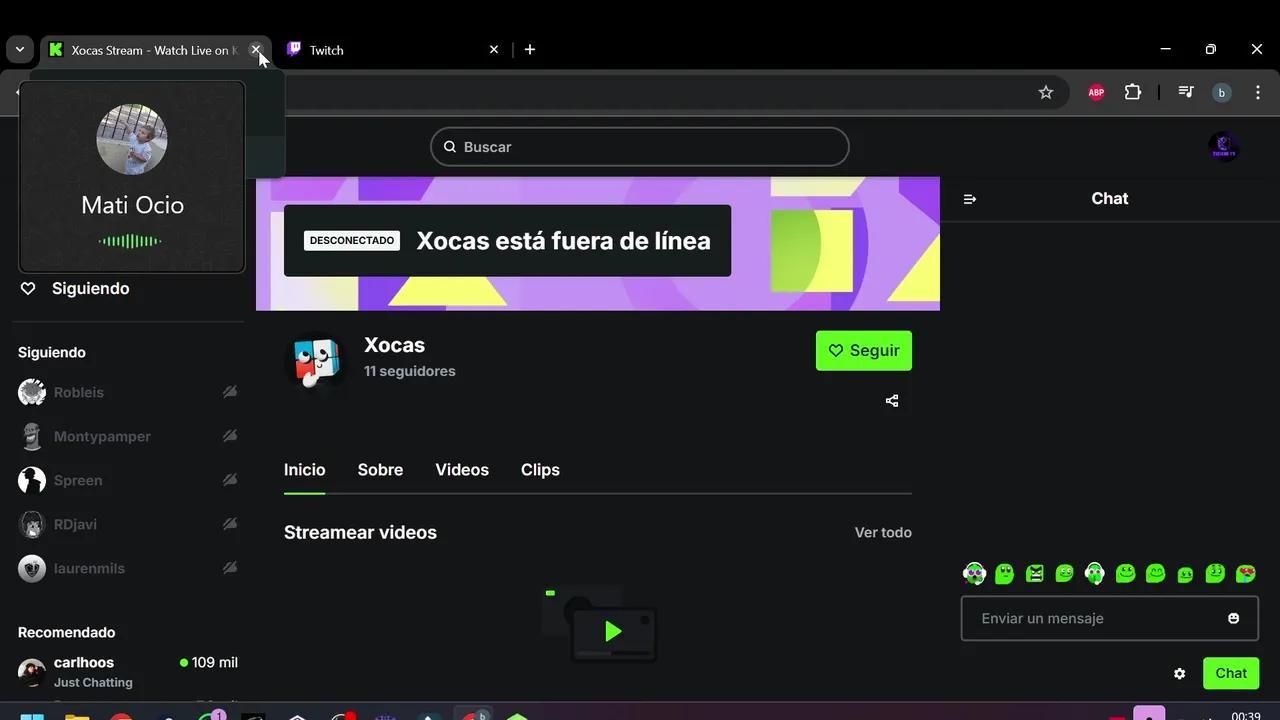Select the Inicio tab
Viewport: 1280px width, 720px height.
[305, 470]
